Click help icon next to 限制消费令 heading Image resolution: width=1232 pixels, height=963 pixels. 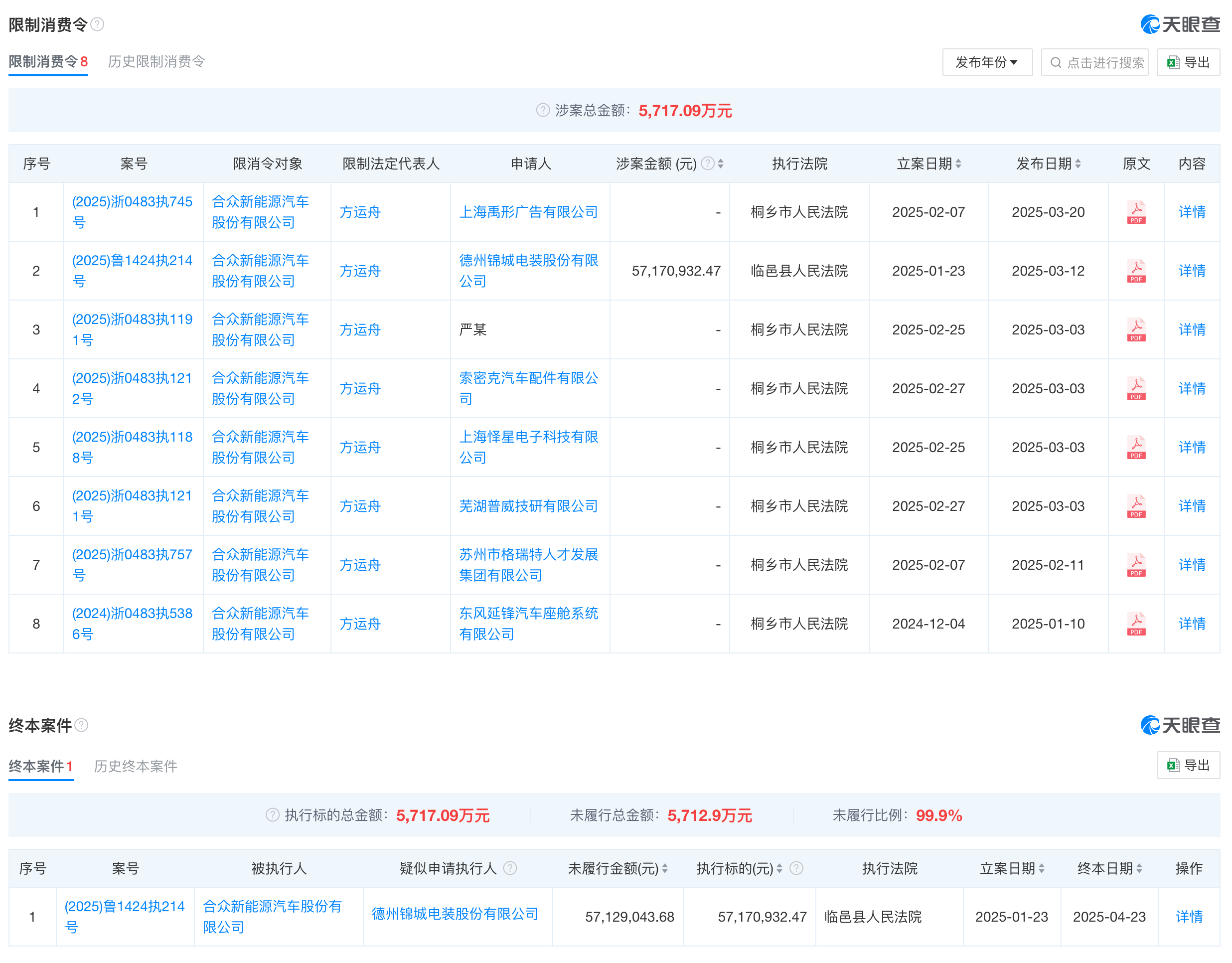(97, 24)
